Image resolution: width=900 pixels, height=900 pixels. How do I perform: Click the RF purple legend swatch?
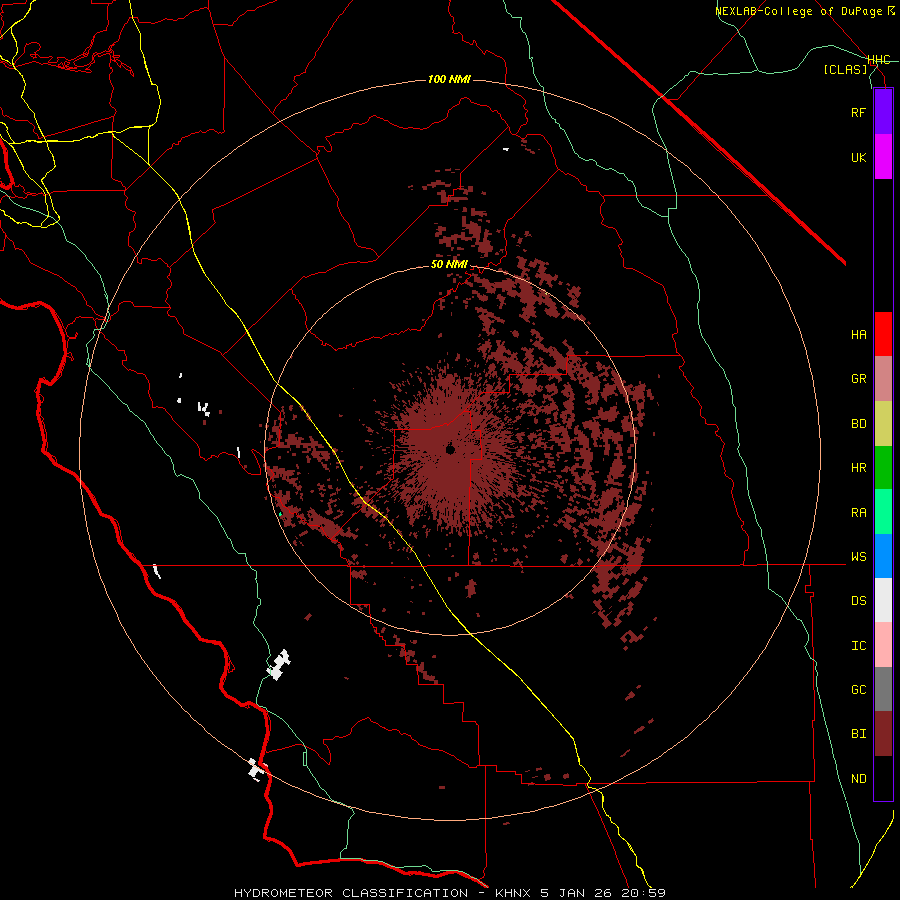point(883,112)
